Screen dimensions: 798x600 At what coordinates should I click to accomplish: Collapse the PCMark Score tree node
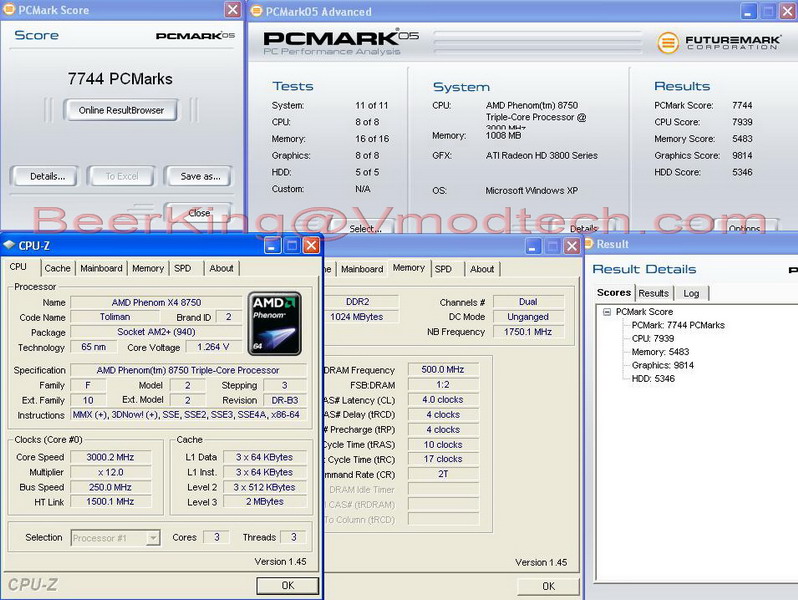click(x=607, y=311)
